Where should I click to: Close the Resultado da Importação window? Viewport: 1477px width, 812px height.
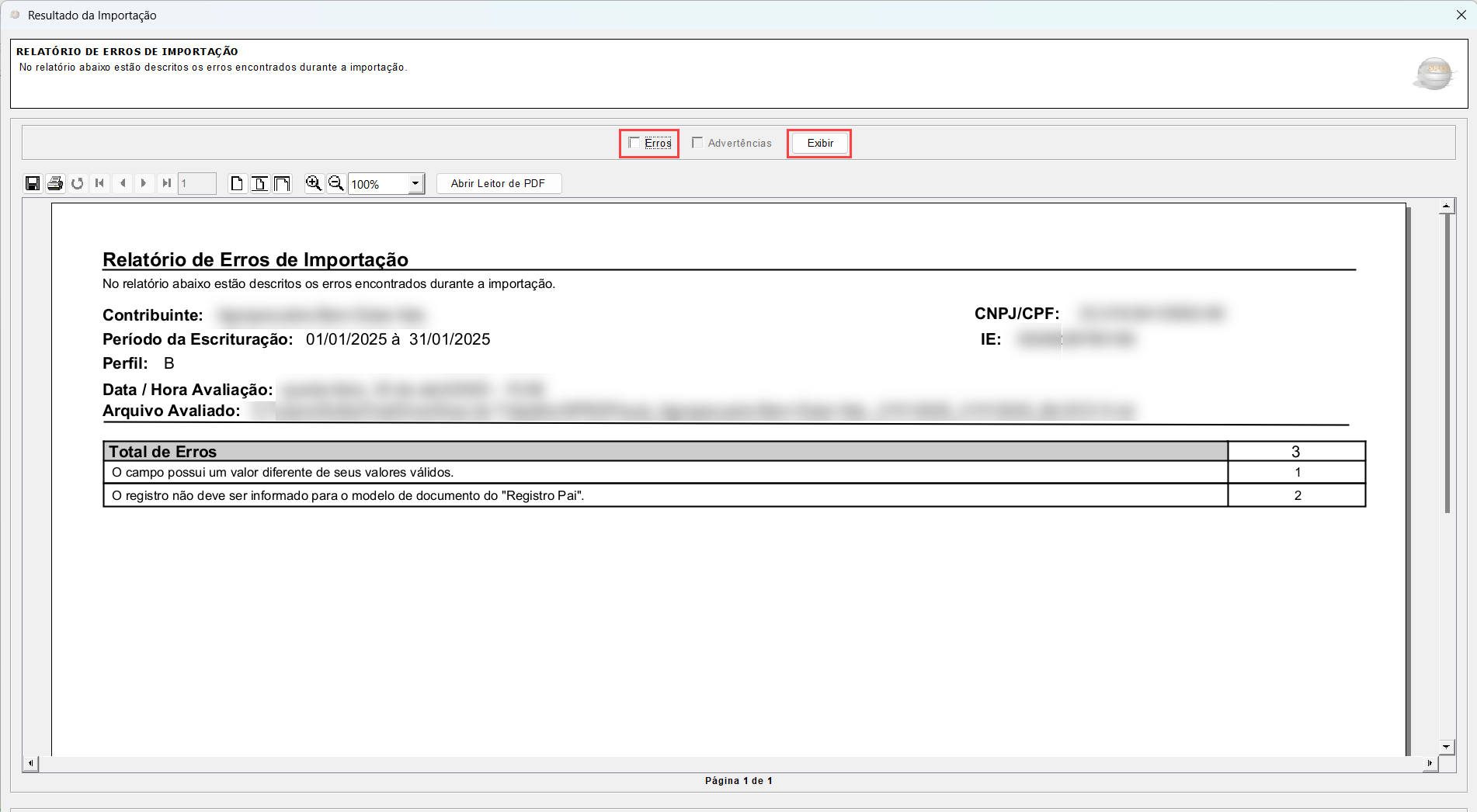tap(1461, 15)
